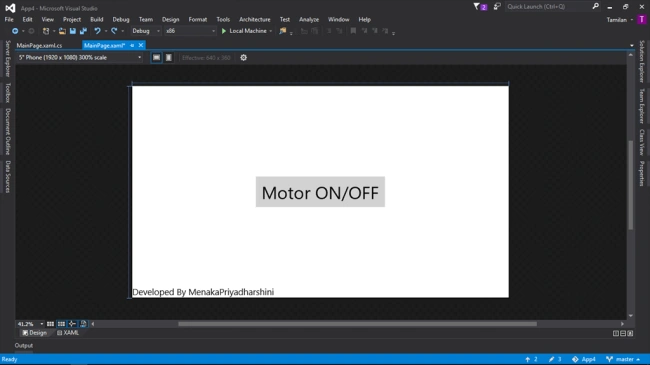The height and width of the screenshot is (365, 650).
Task: Open the Document Outline side panel
Action: click(x=7, y=131)
